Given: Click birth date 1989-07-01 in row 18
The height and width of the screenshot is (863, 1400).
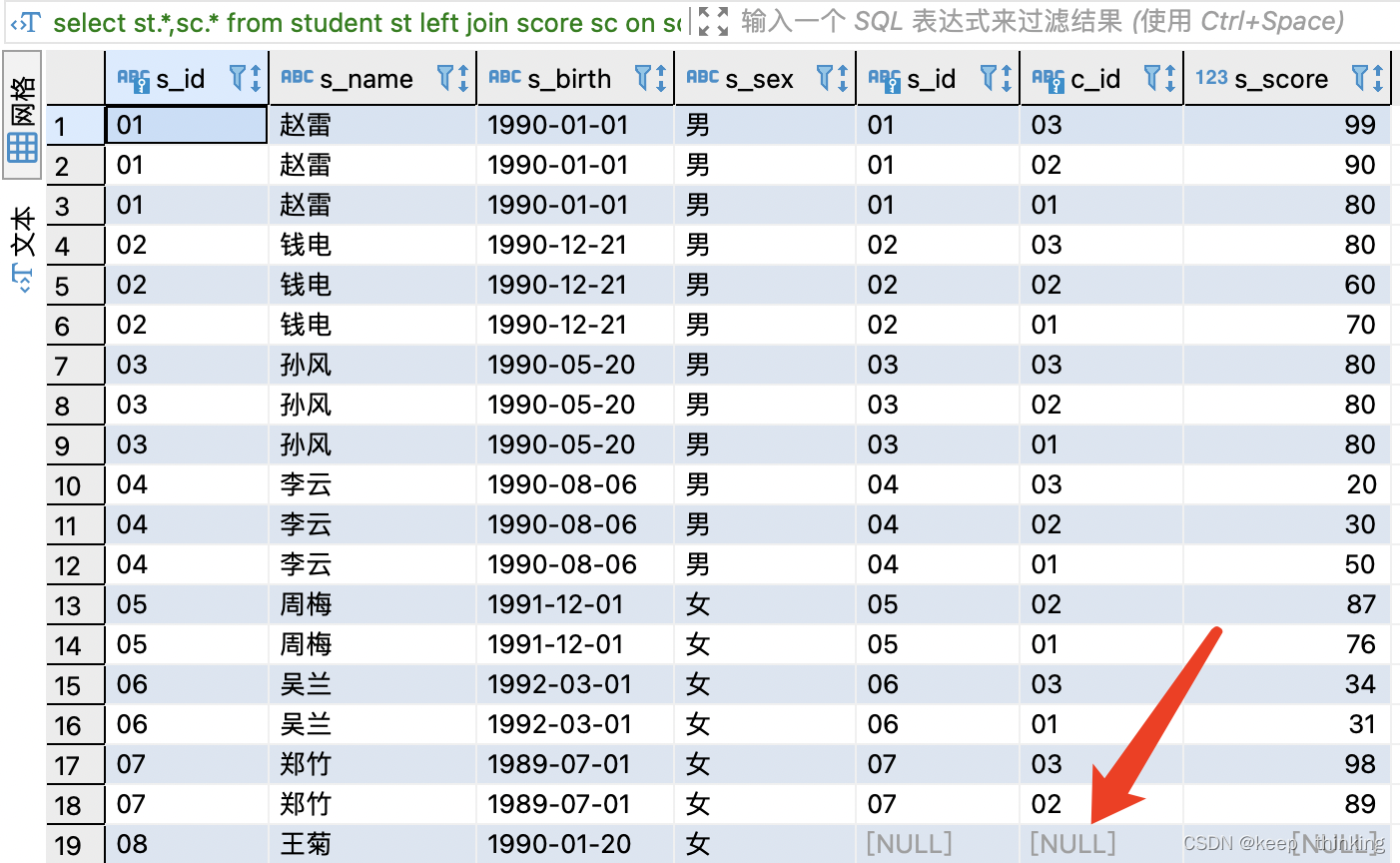Looking at the screenshot, I should (576, 804).
